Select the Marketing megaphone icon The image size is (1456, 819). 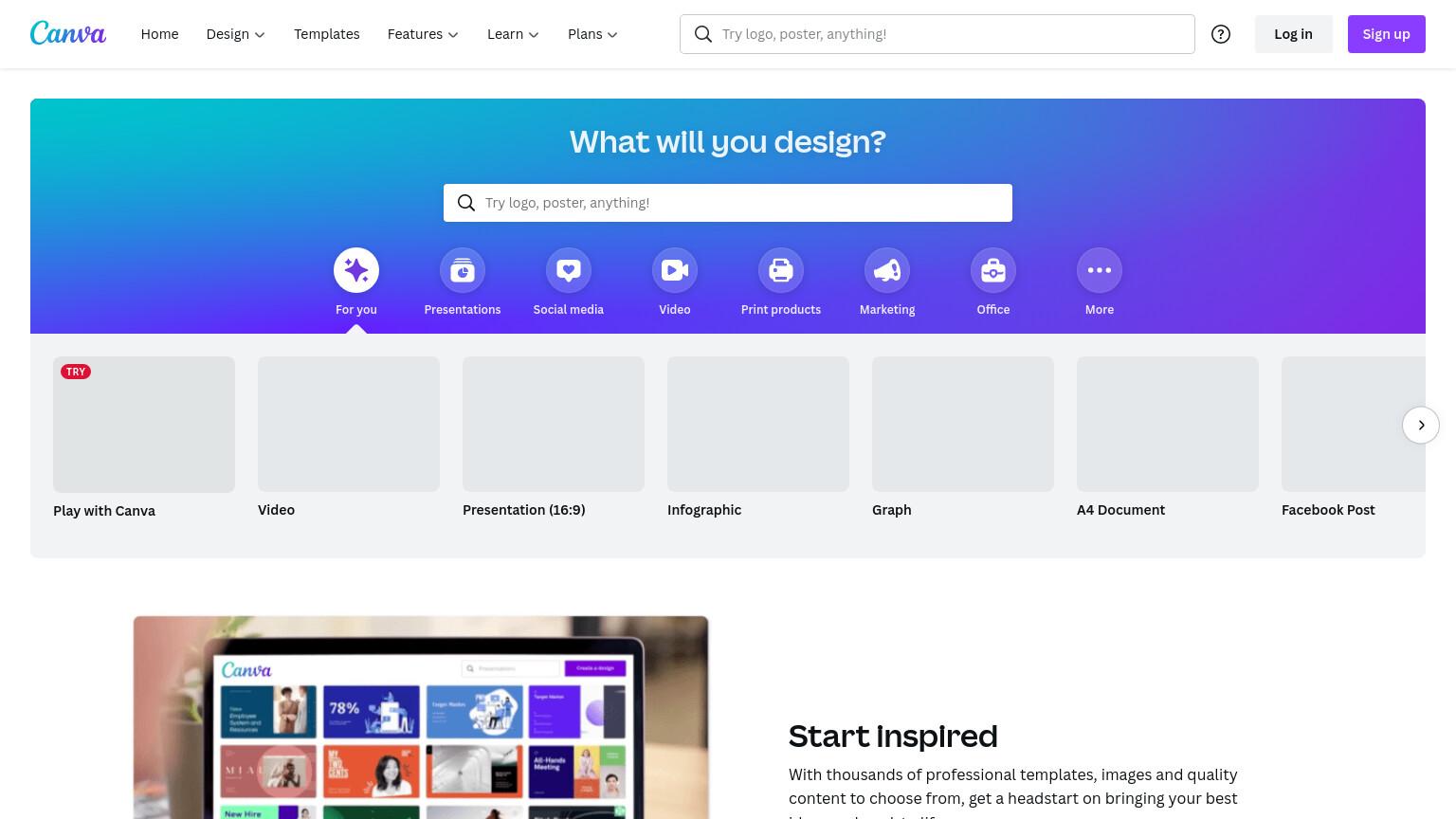tap(887, 270)
